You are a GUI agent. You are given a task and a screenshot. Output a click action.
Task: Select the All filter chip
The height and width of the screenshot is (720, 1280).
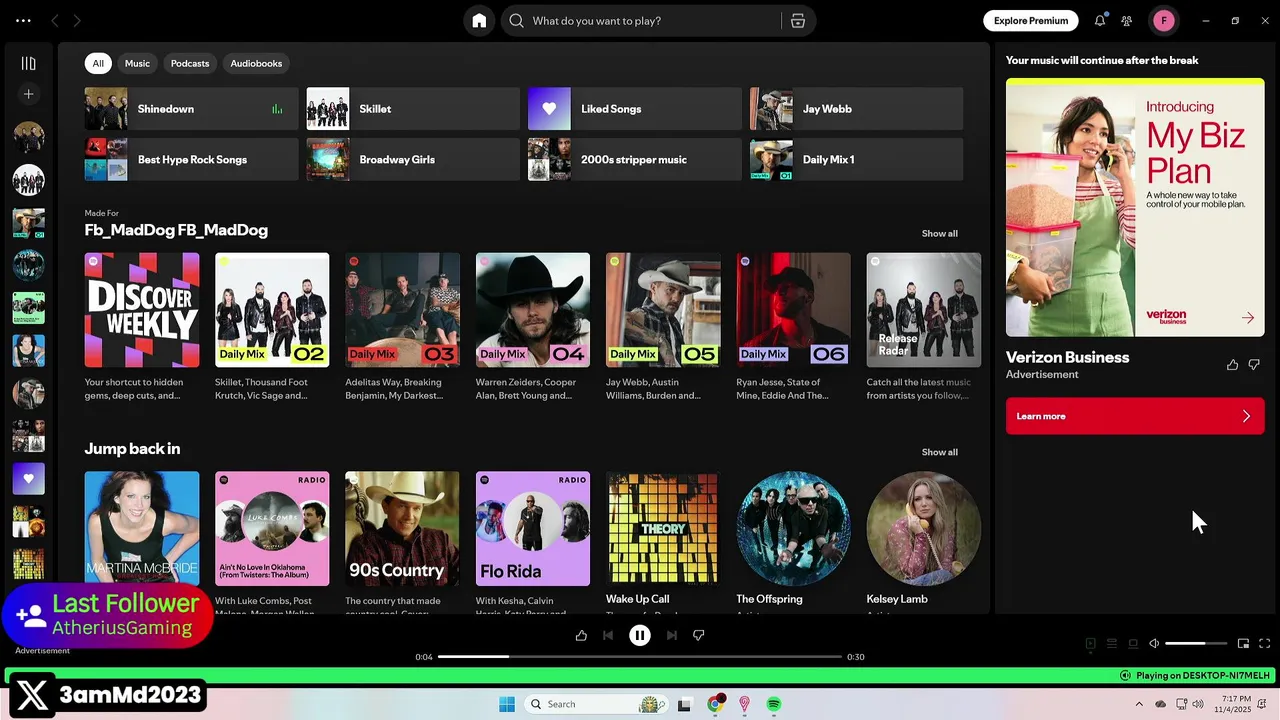(98, 63)
